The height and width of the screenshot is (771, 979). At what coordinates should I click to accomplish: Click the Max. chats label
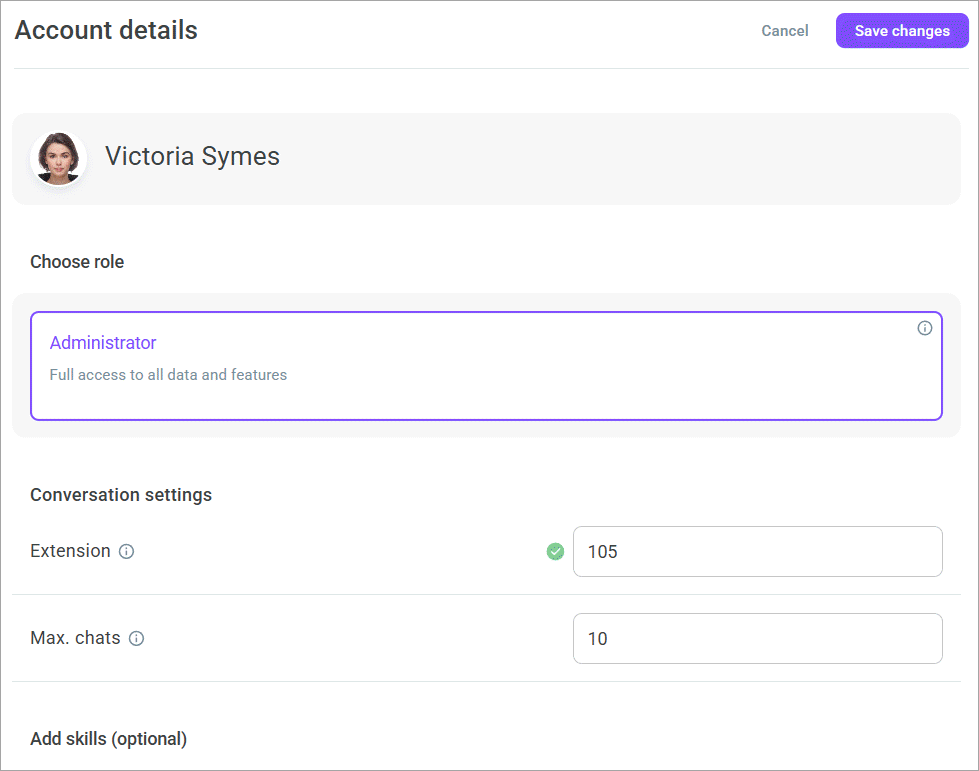click(x=76, y=637)
